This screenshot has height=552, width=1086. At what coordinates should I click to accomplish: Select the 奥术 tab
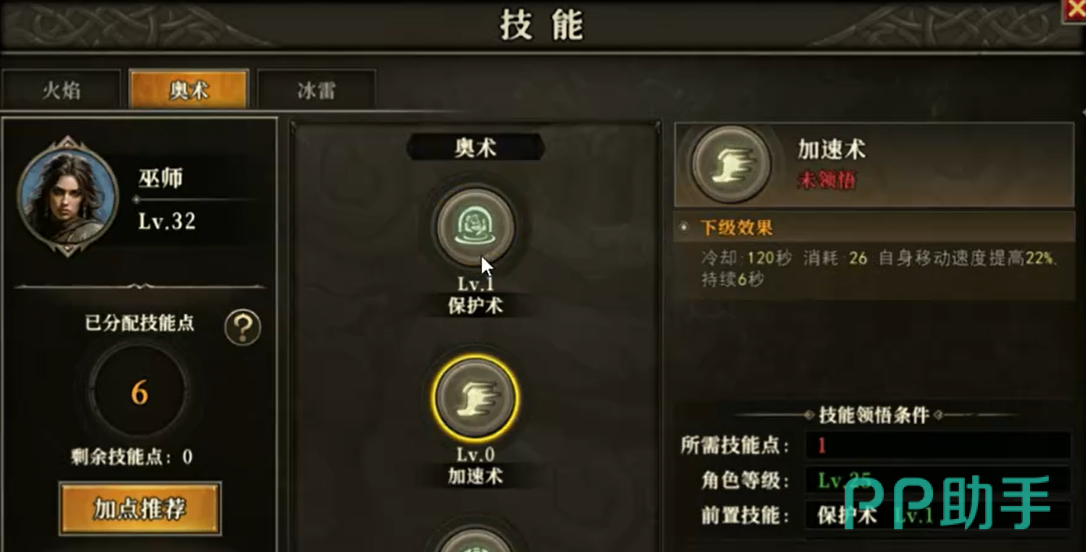[x=188, y=89]
